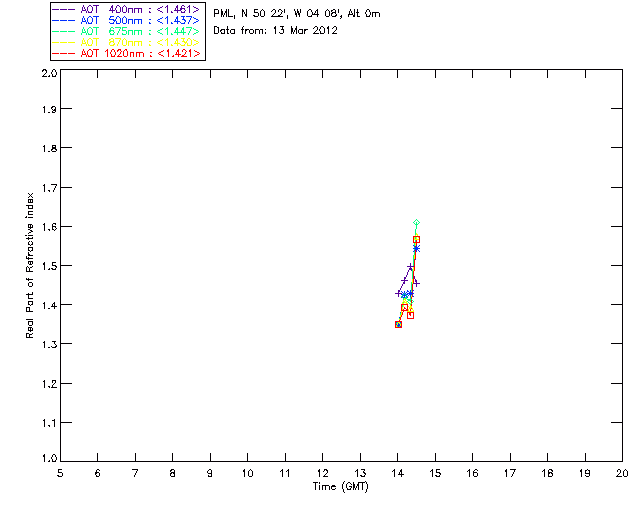
Task: Click the AOT 1020nm red legend entry
Action: pyautogui.click(x=126, y=53)
